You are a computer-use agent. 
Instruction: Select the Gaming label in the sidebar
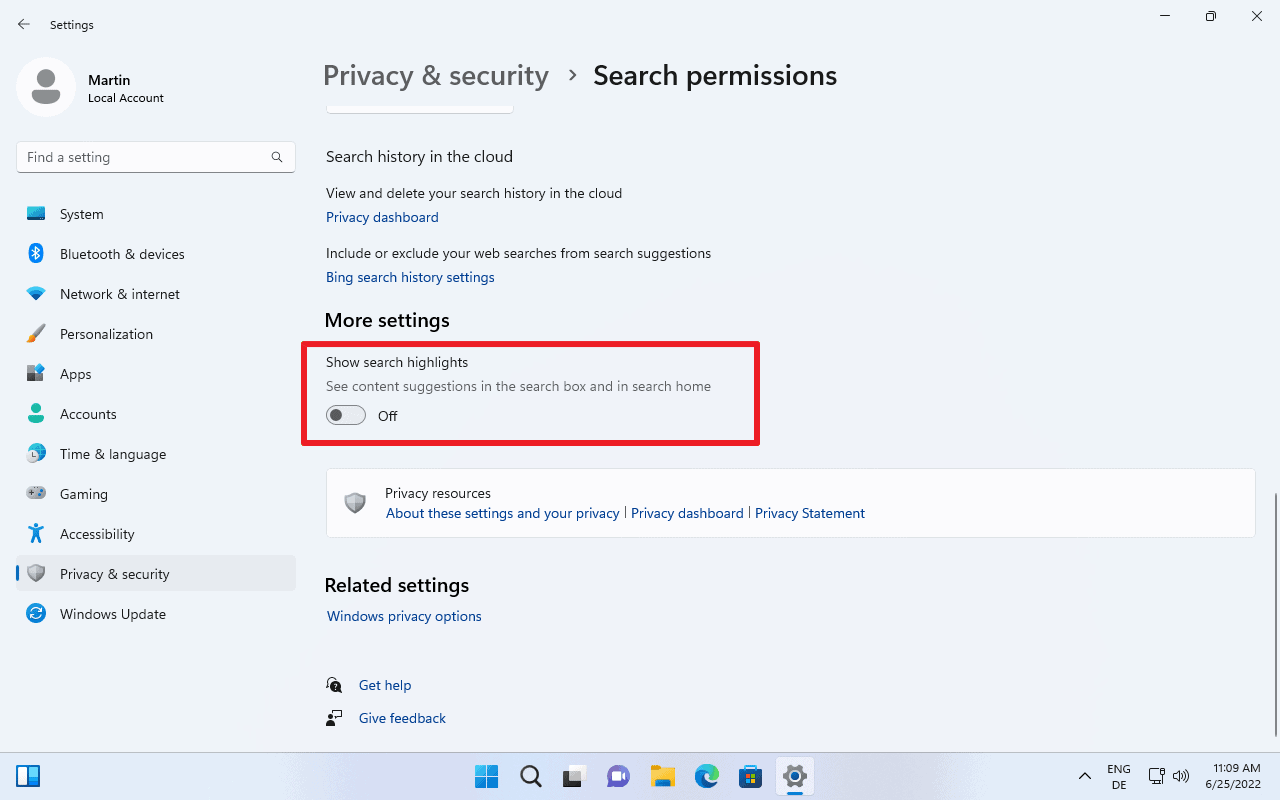[x=84, y=494]
